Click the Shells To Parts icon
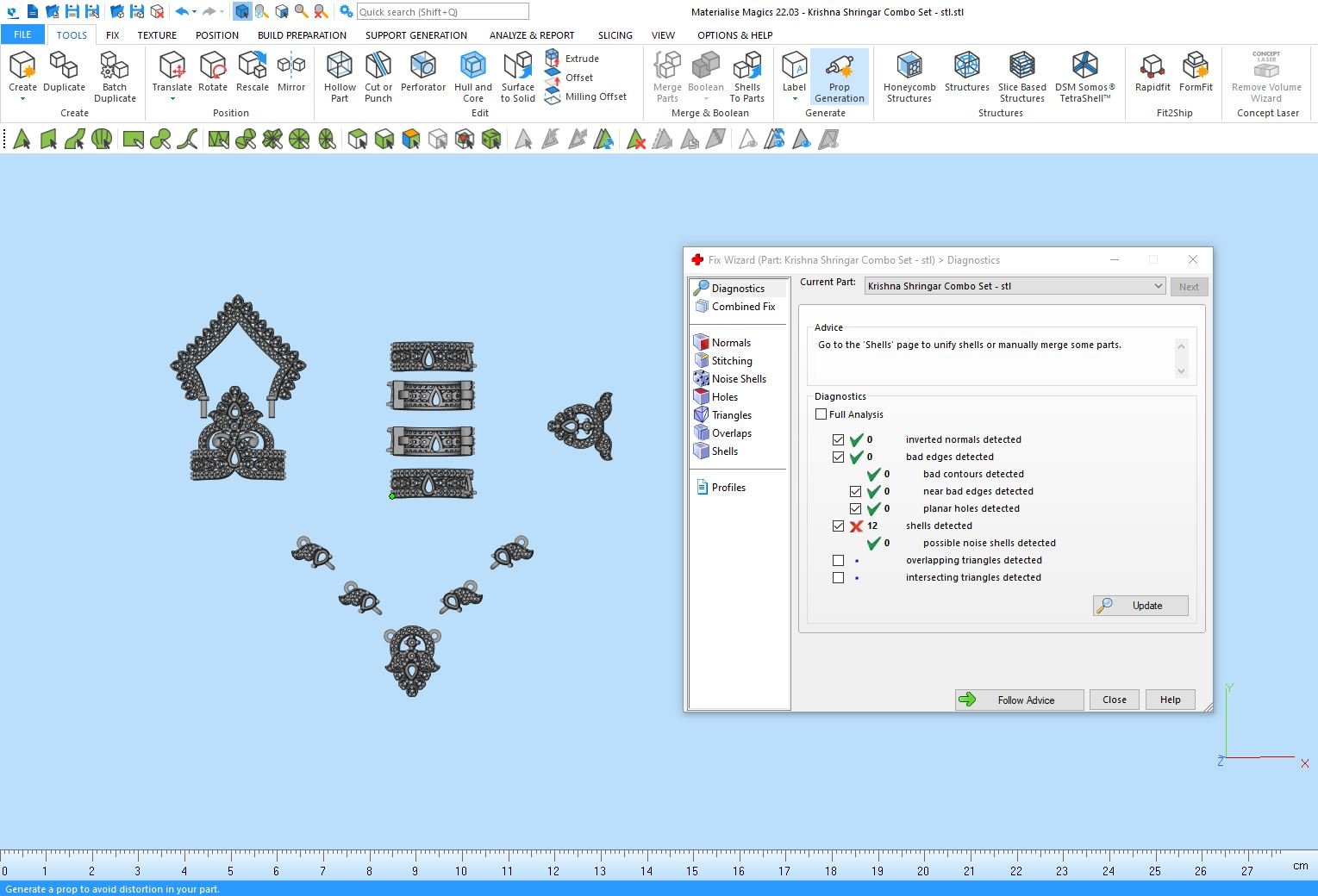 tap(746, 76)
